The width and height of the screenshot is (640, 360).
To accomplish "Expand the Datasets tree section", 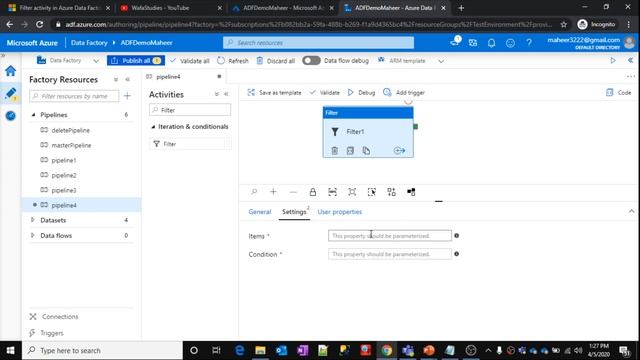I will click(33, 220).
